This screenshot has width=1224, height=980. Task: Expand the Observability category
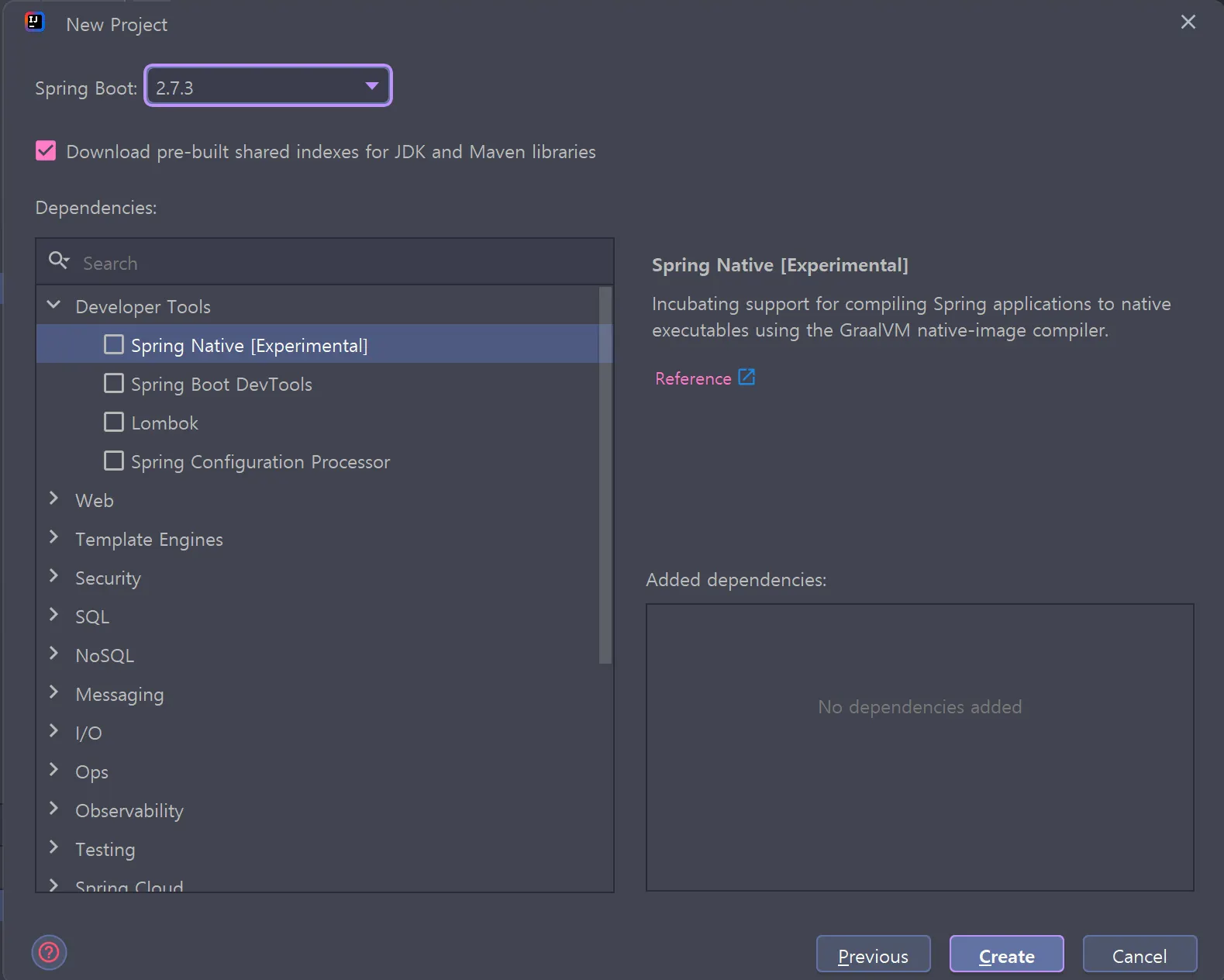53,809
